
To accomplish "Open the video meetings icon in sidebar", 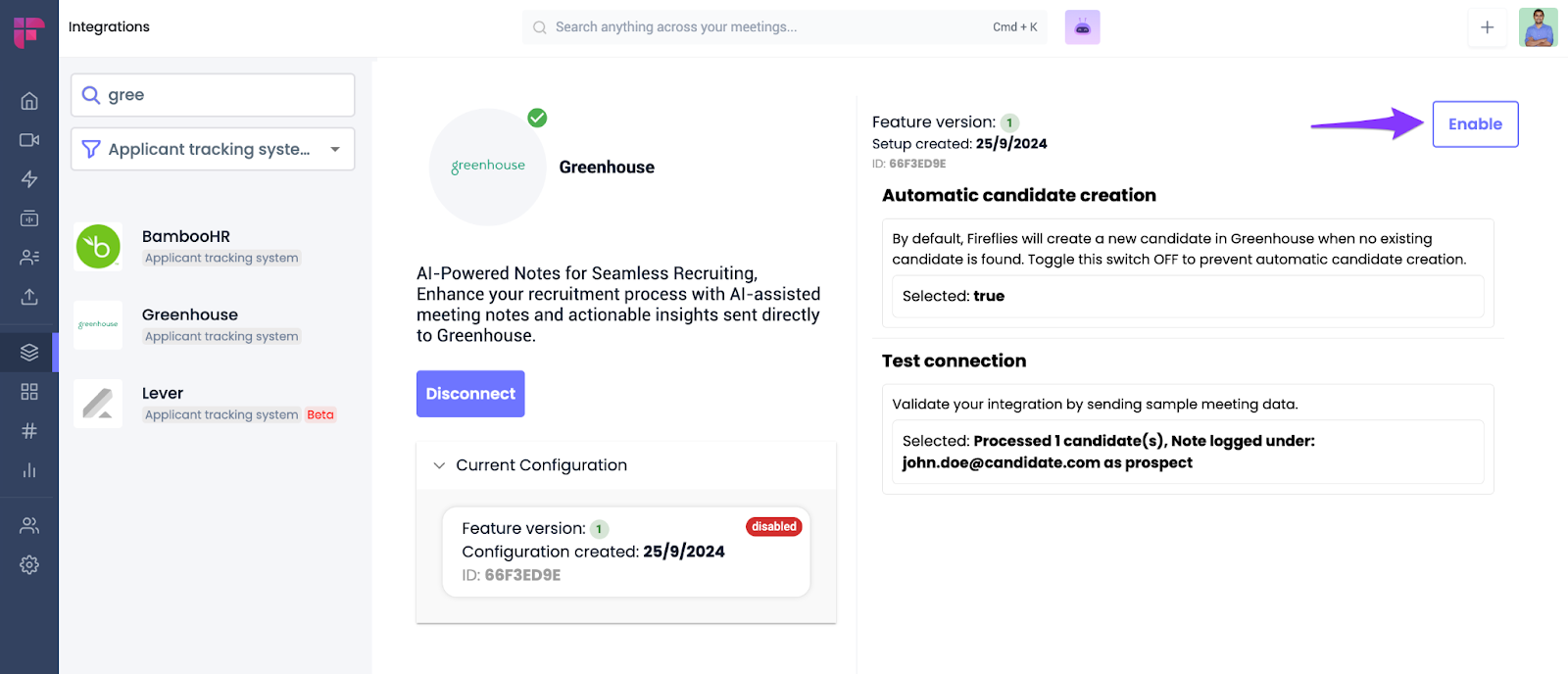I will click(29, 140).
